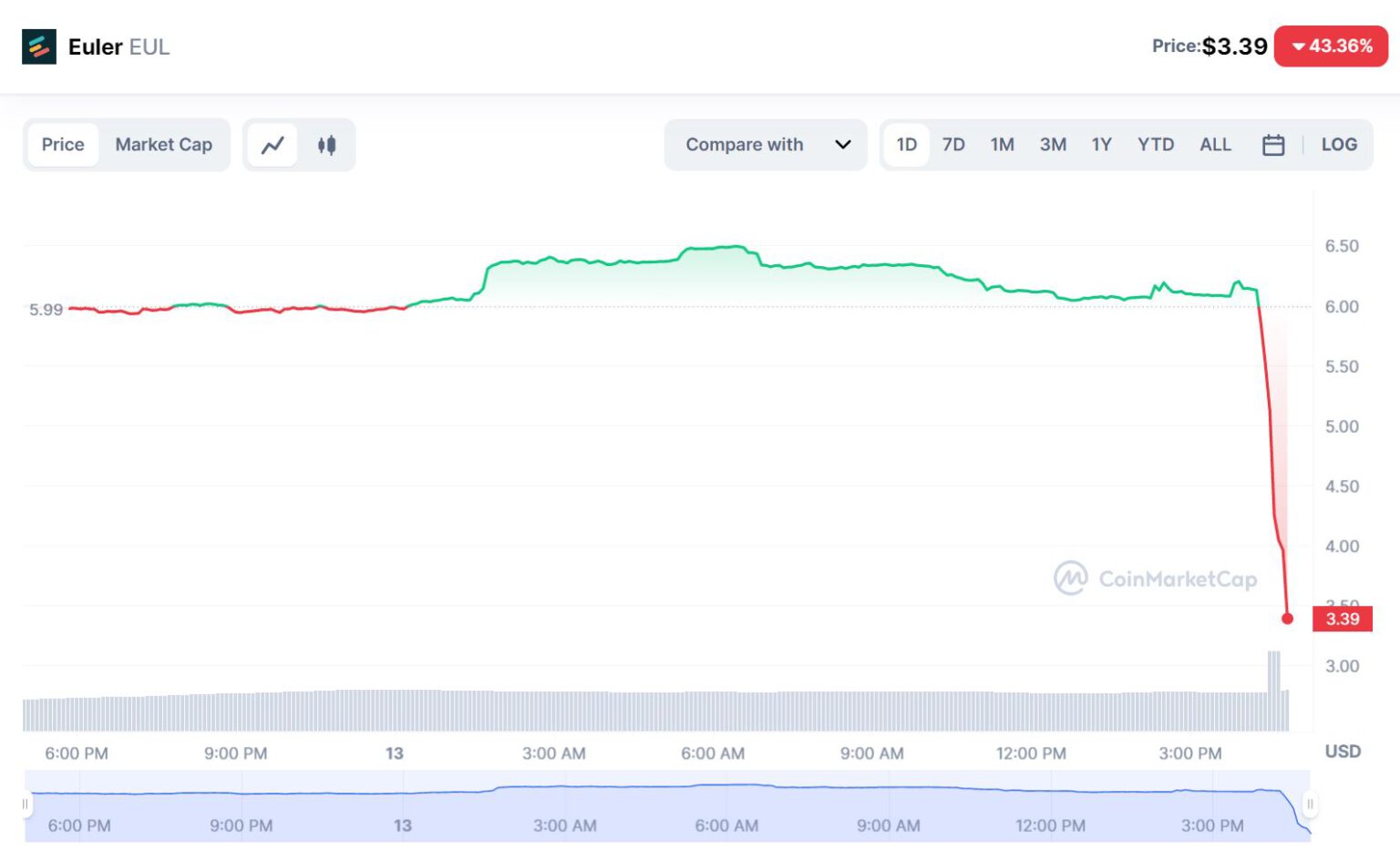Select the YTD time range
The image size is (1400, 851).
[x=1156, y=144]
